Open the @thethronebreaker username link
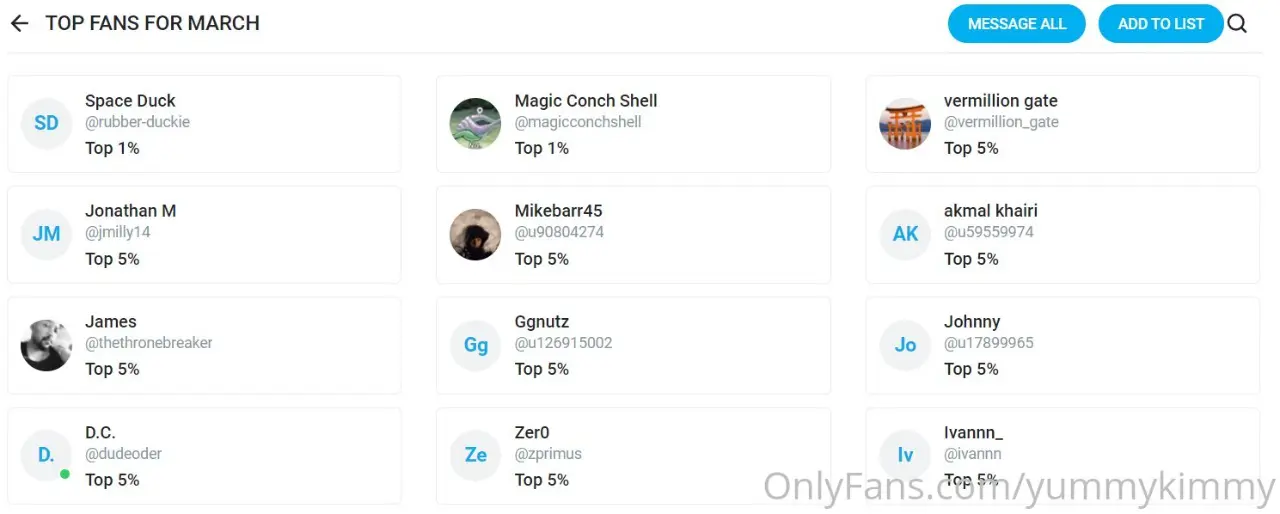The width and height of the screenshot is (1280, 514). coord(149,343)
